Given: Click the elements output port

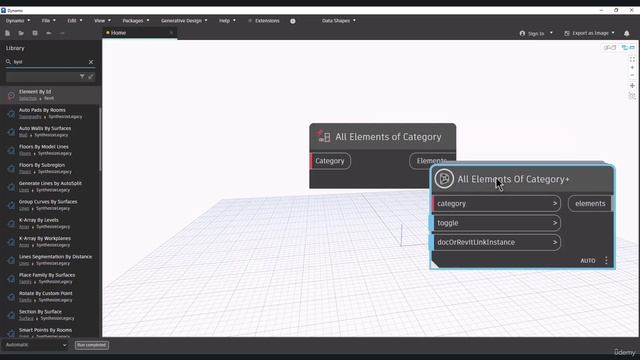Looking at the screenshot, I should pyautogui.click(x=590, y=204).
